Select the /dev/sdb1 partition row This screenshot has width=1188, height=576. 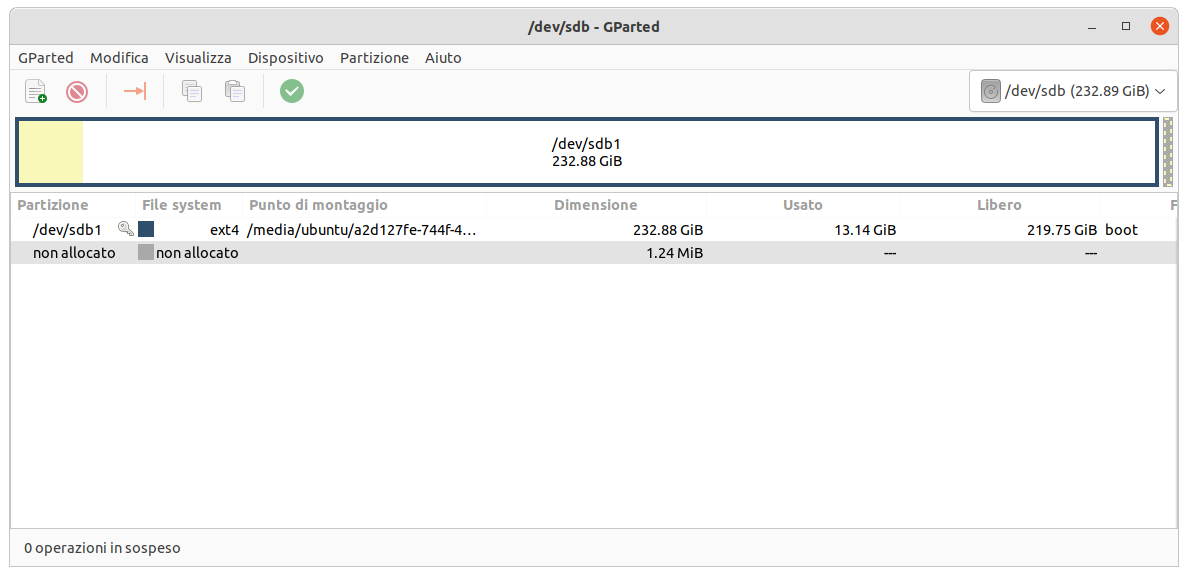(594, 230)
